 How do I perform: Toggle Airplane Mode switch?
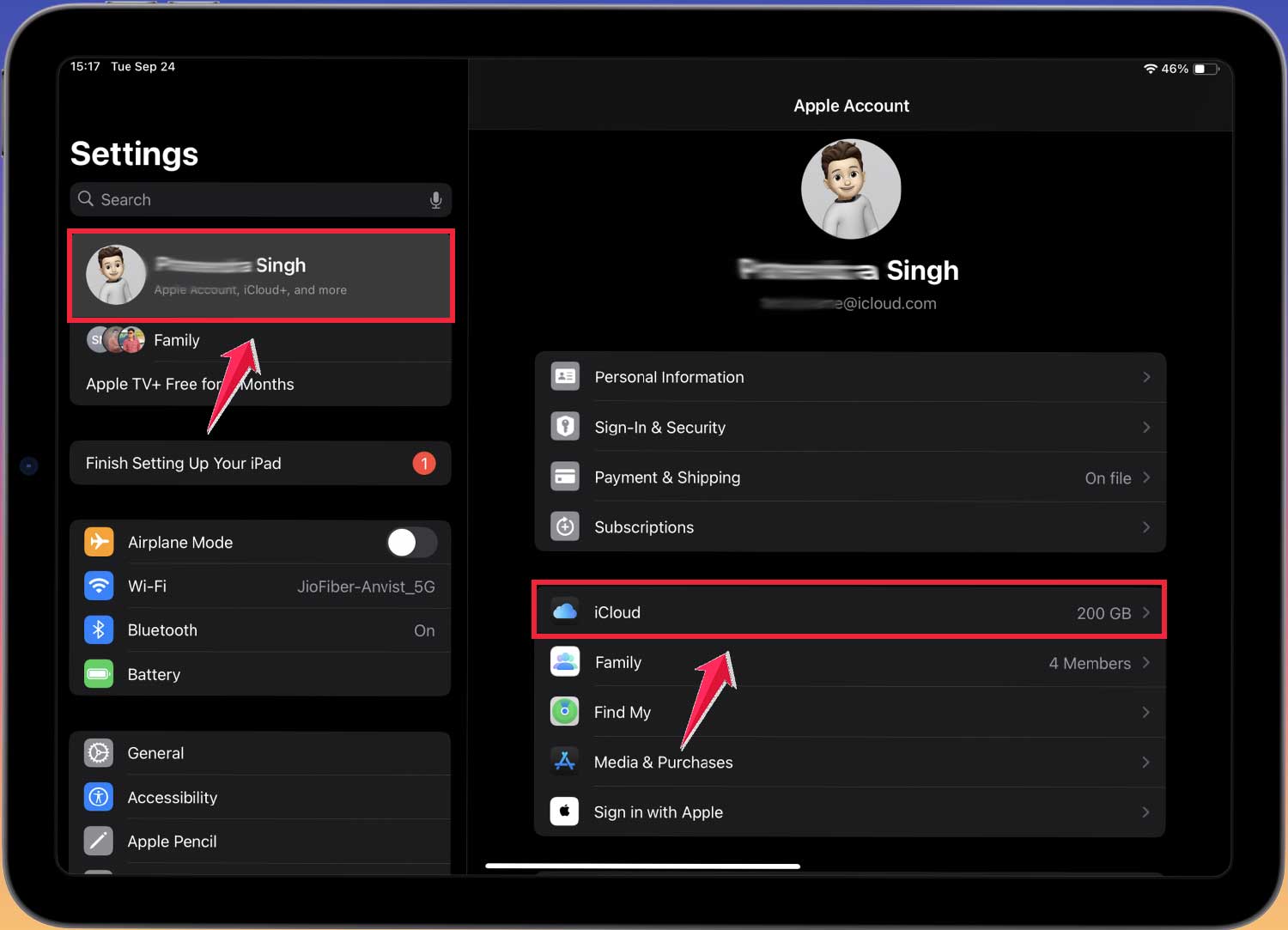click(411, 543)
